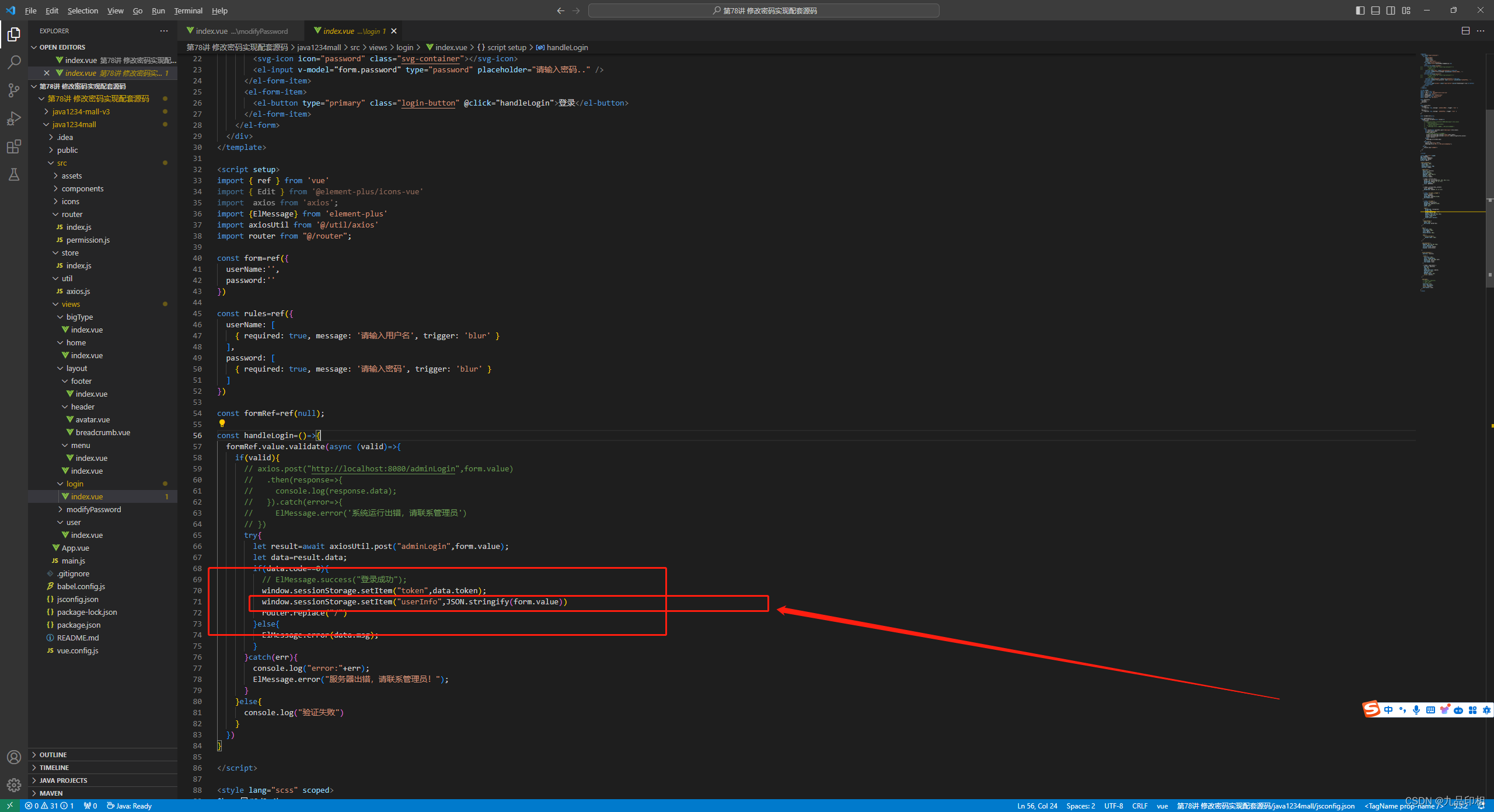Image resolution: width=1494 pixels, height=812 pixels.
Task: Click Java: Ready status item
Action: click(129, 806)
